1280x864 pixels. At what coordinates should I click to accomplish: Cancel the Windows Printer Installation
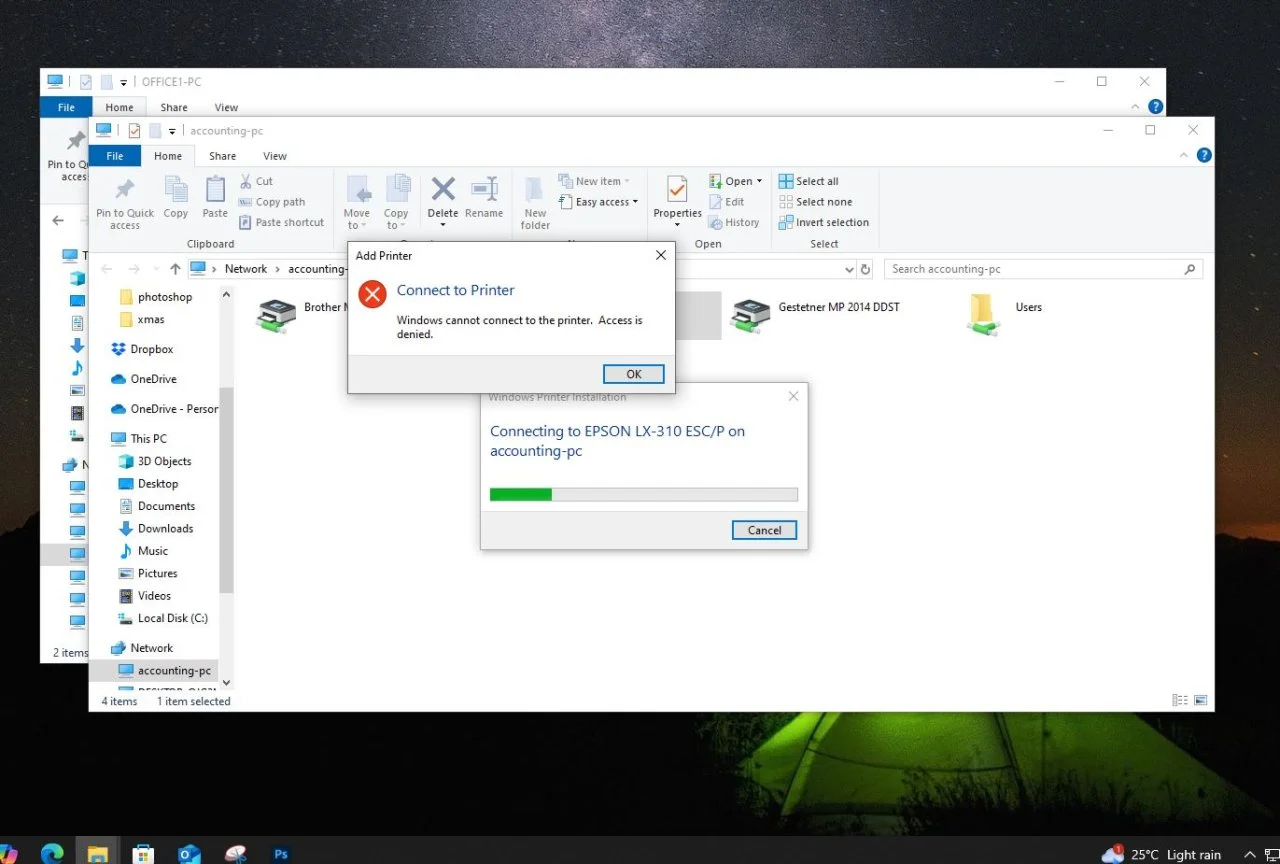[764, 530]
